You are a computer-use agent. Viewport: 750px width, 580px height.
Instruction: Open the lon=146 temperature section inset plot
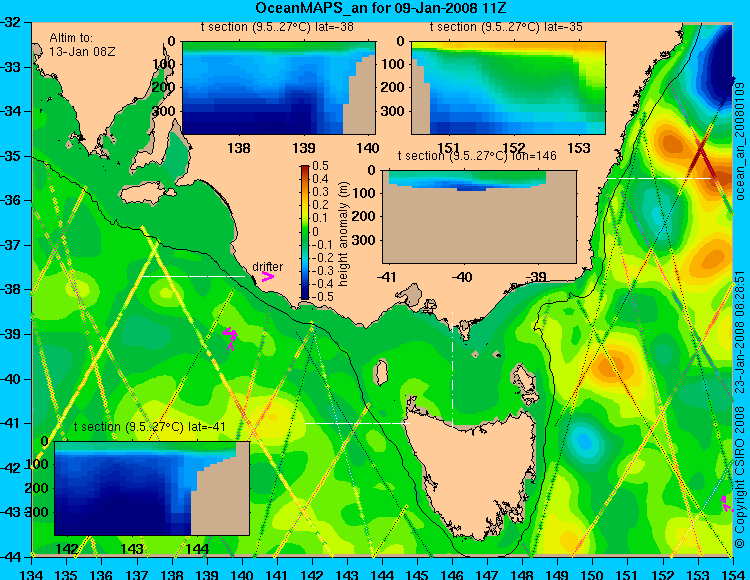click(479, 217)
